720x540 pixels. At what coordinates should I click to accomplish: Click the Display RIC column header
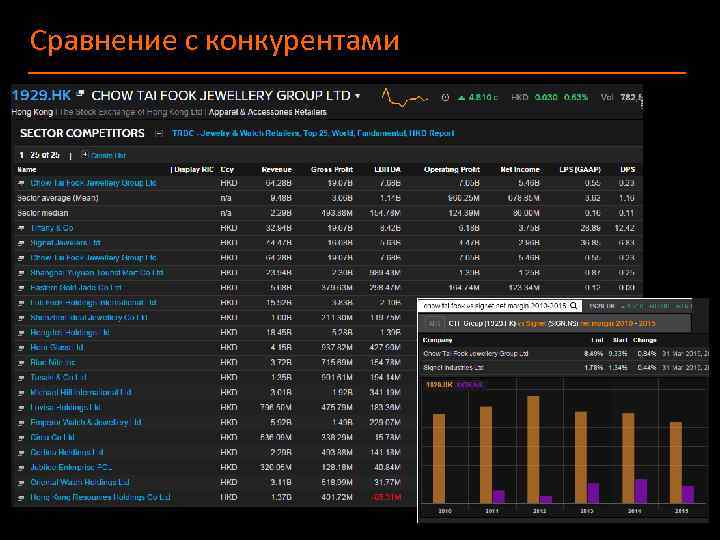click(x=192, y=170)
